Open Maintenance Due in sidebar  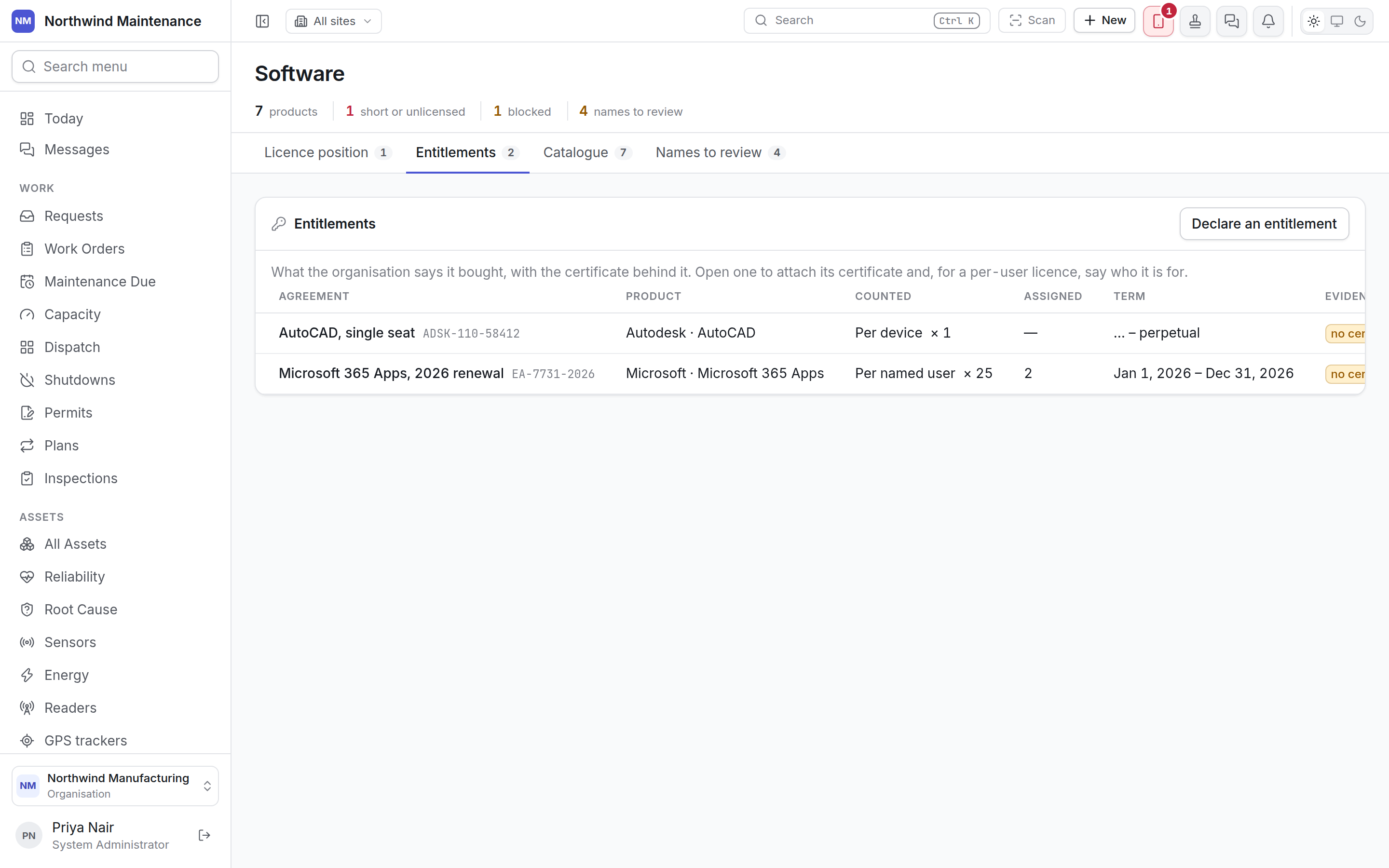(115, 281)
